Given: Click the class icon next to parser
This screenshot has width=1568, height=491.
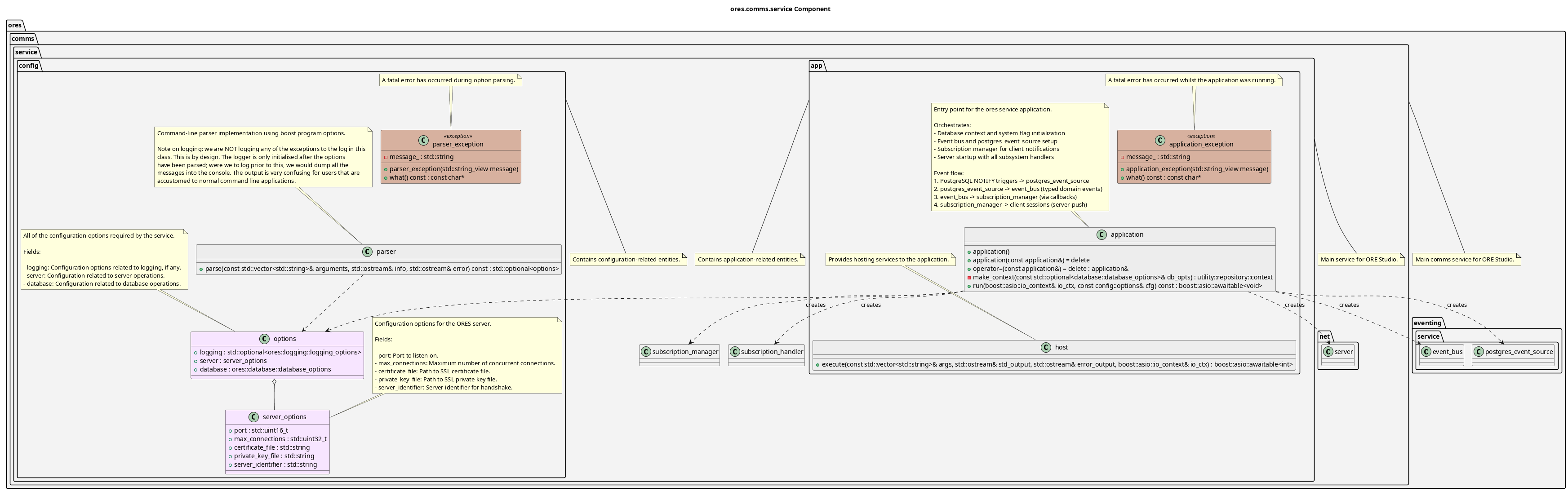Looking at the screenshot, I should pos(367,252).
